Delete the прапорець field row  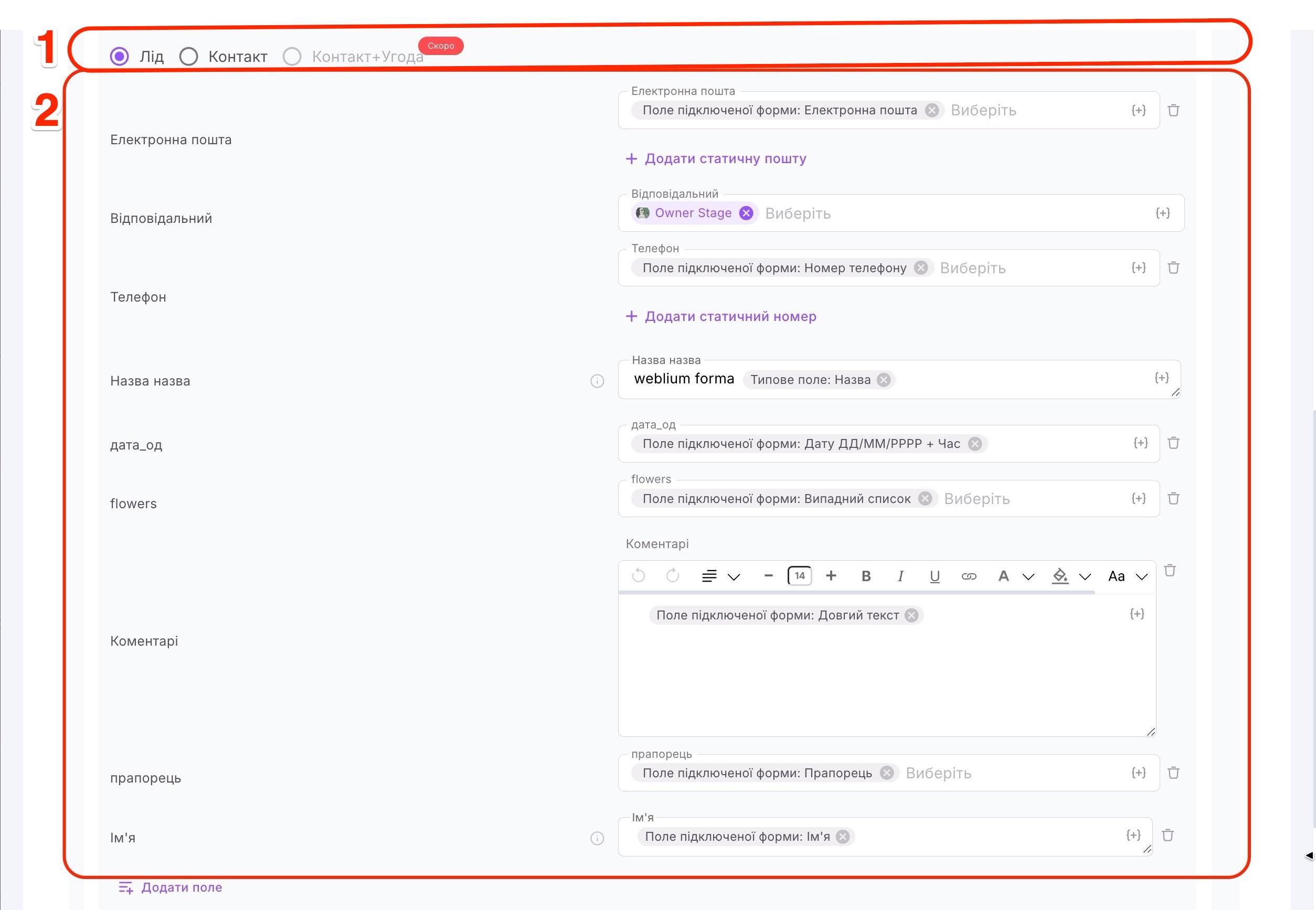click(x=1173, y=773)
